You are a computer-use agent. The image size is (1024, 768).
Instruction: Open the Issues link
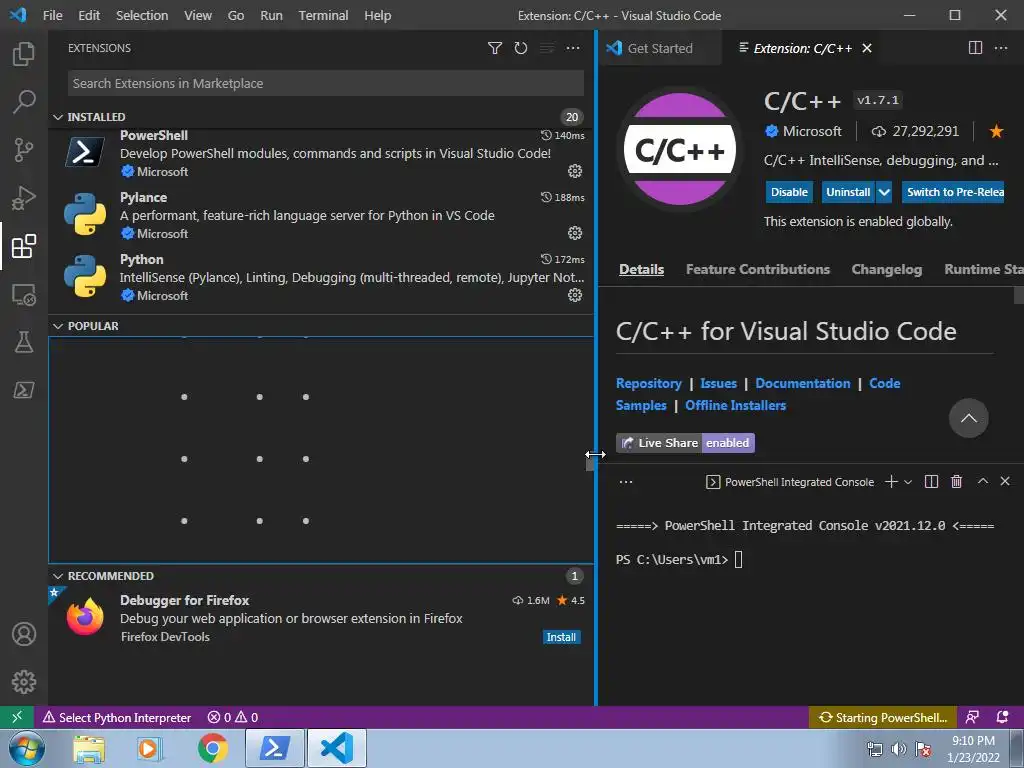coord(718,383)
